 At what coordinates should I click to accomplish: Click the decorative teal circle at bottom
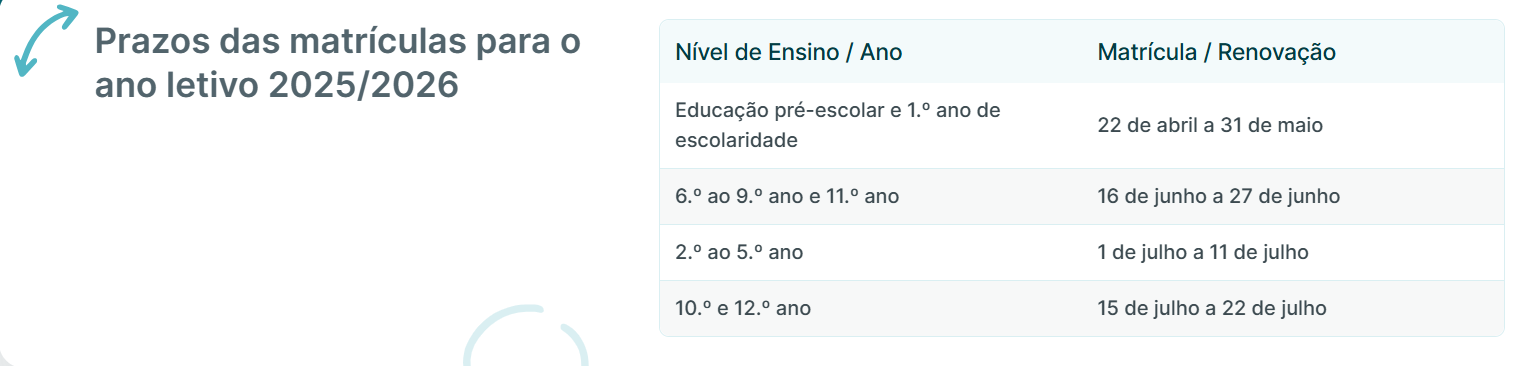tap(525, 335)
